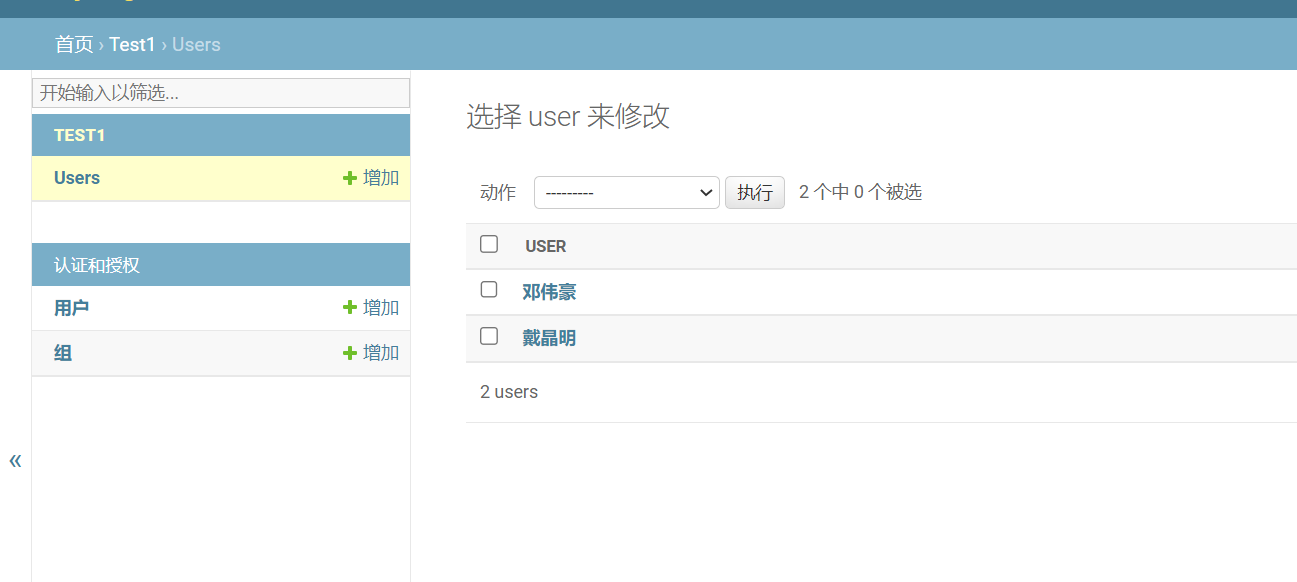1297x582 pixels.
Task: Click the green plus icon beside 用户
Action: click(349, 308)
